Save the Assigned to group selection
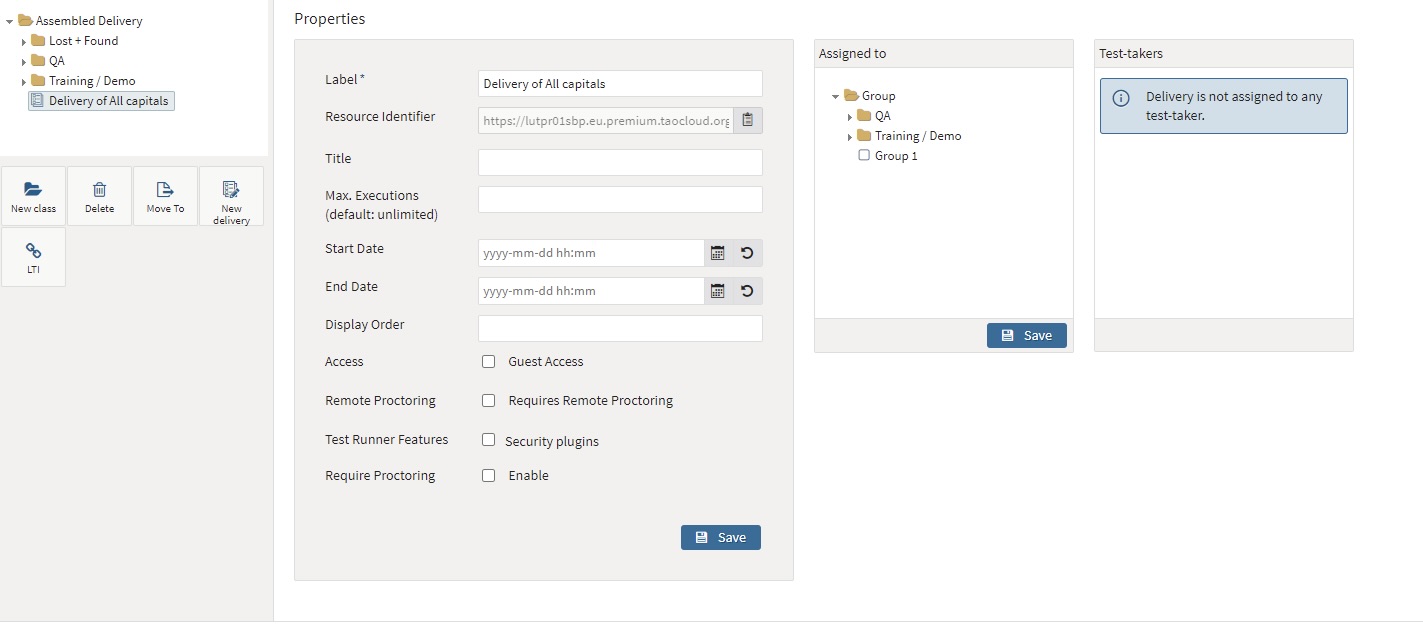This screenshot has width=1423, height=626. pyautogui.click(x=1026, y=336)
